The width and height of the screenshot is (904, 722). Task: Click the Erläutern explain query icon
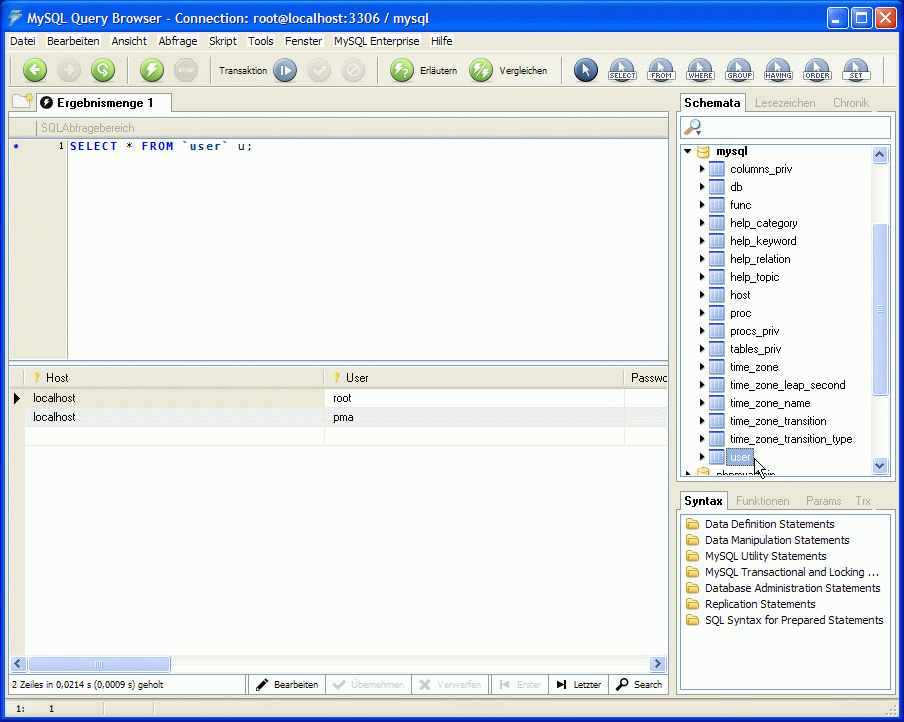click(402, 70)
